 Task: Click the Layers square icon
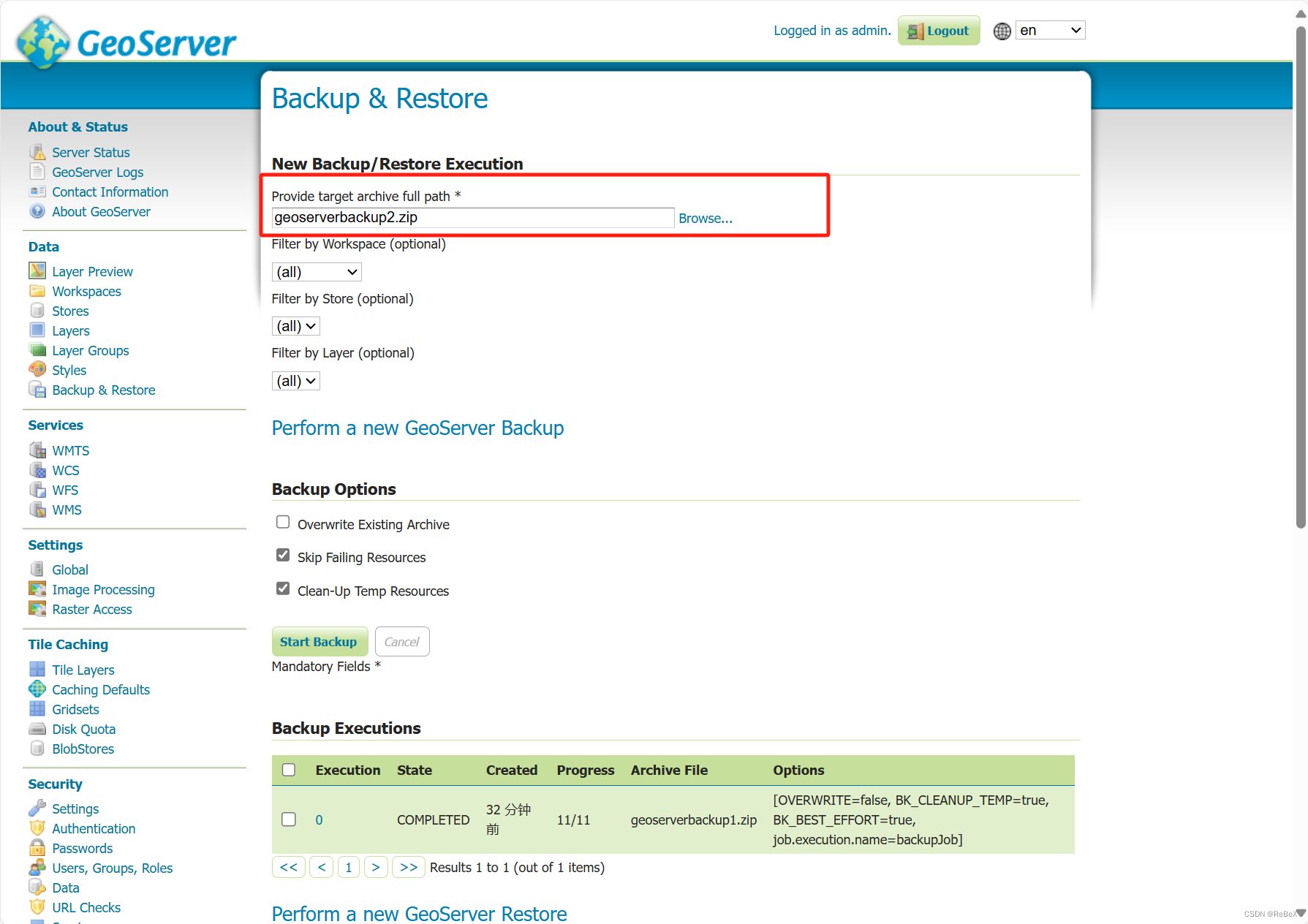tap(37, 330)
